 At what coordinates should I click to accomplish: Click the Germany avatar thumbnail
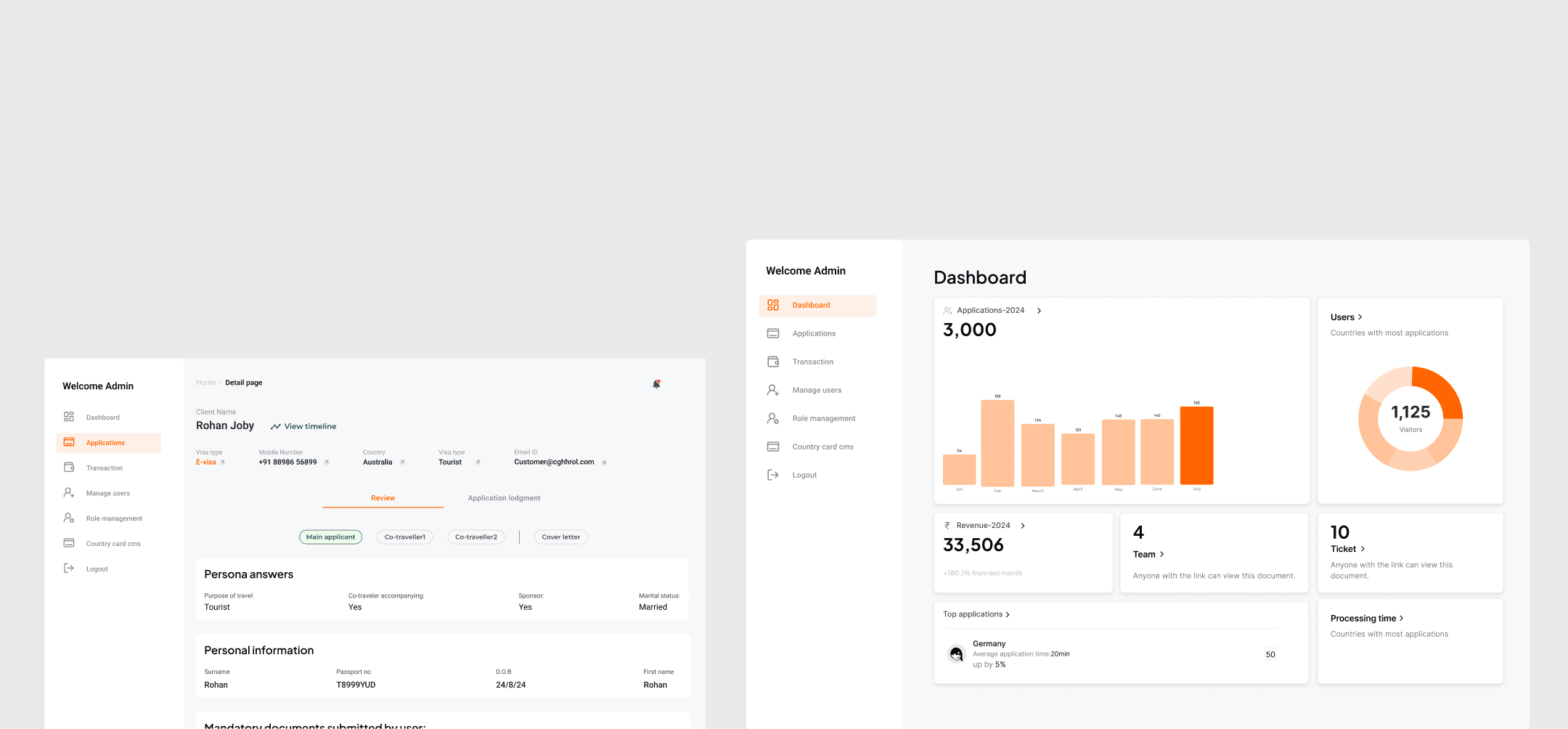[955, 653]
